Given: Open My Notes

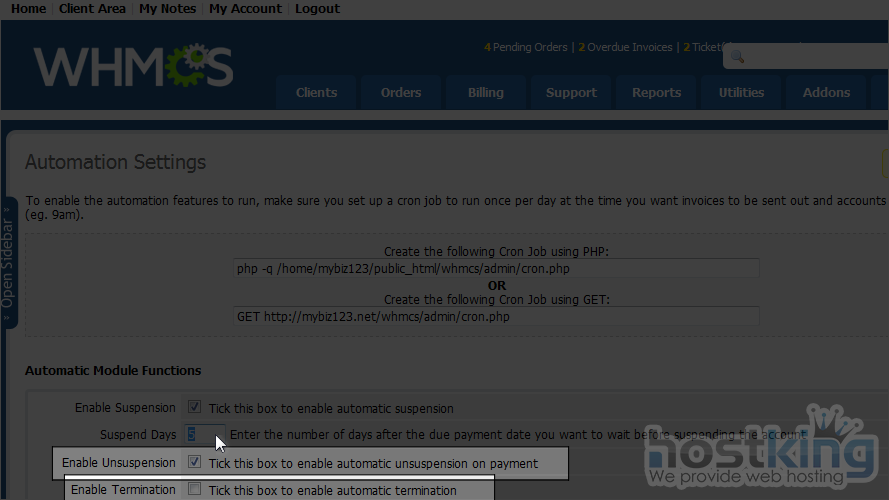Looking at the screenshot, I should 167,9.
